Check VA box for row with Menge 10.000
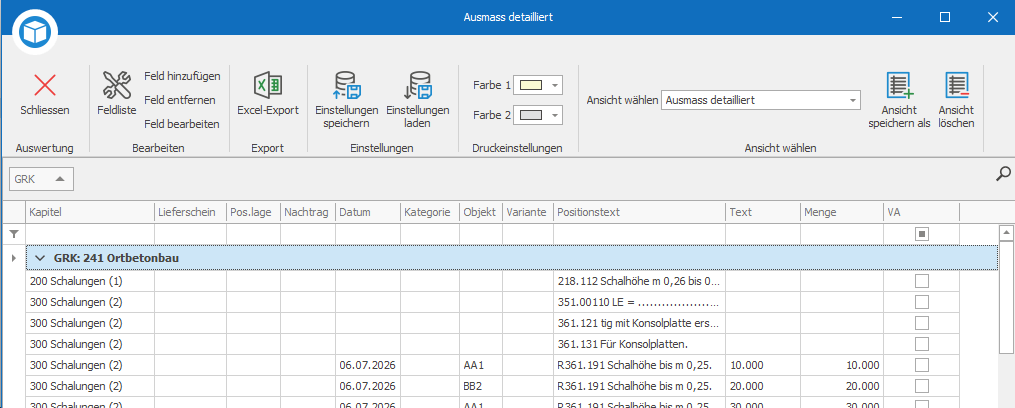The width and height of the screenshot is (1015, 408). [922, 365]
